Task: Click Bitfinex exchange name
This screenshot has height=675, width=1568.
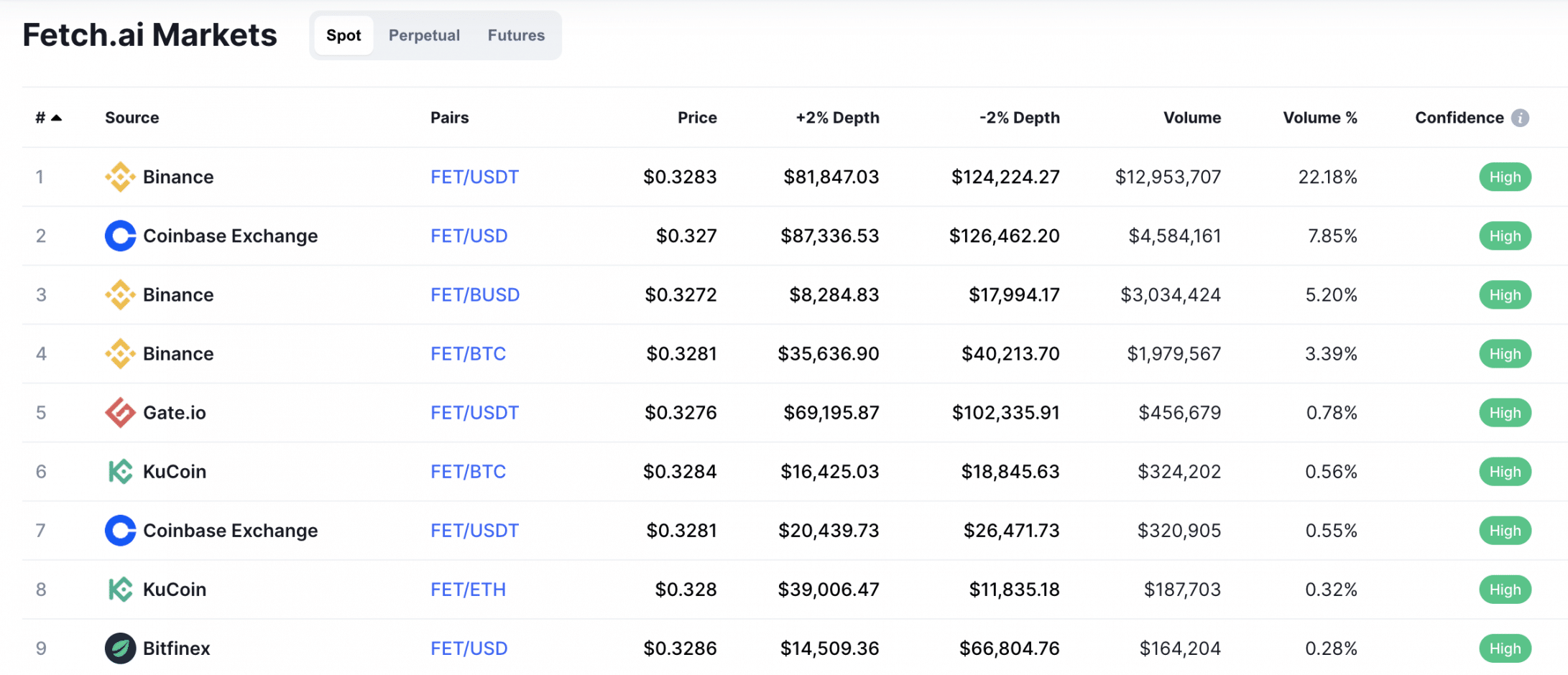Action: pyautogui.click(x=177, y=648)
